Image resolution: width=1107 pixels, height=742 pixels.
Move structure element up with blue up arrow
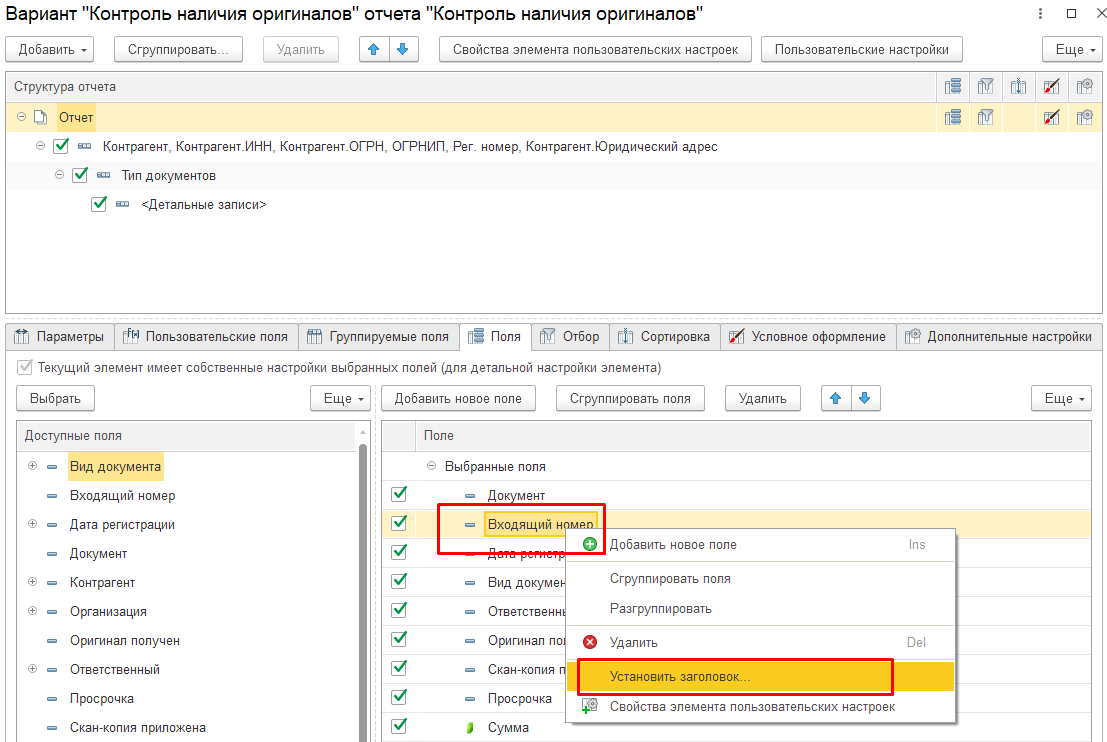374,49
